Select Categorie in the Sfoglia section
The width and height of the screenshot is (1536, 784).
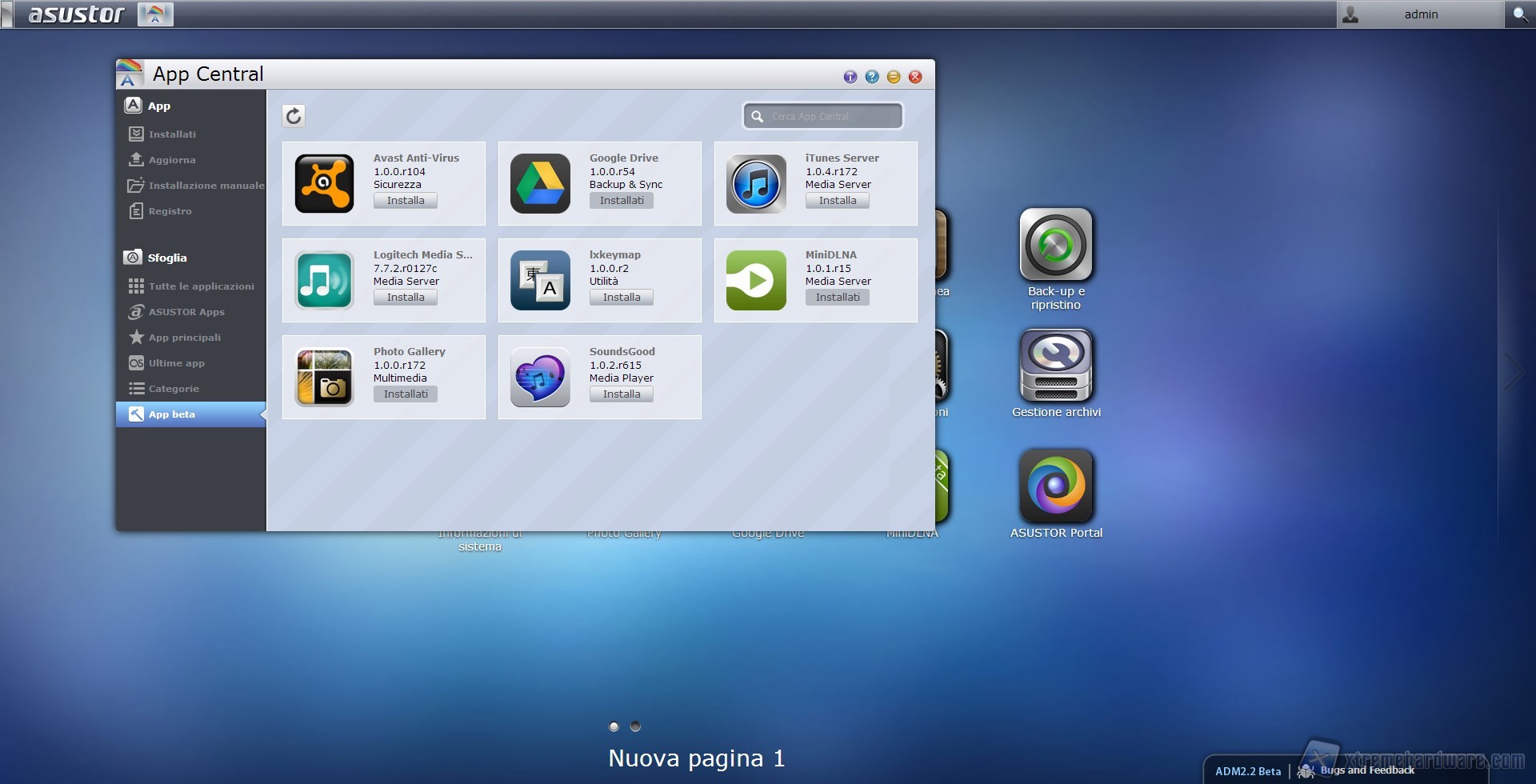[174, 389]
